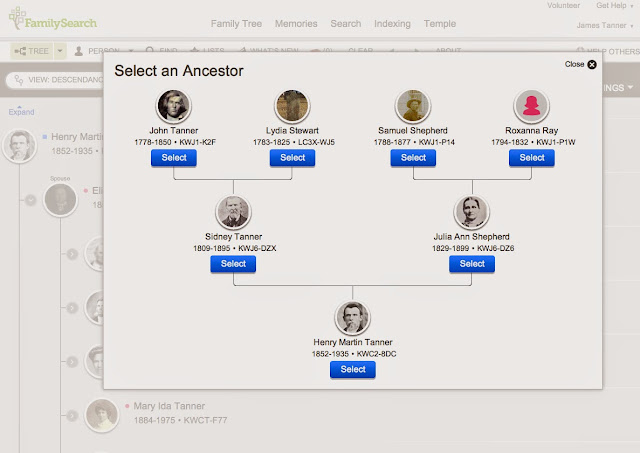
Task: Click the ID text KWC2-8DC
Action: [376, 354]
